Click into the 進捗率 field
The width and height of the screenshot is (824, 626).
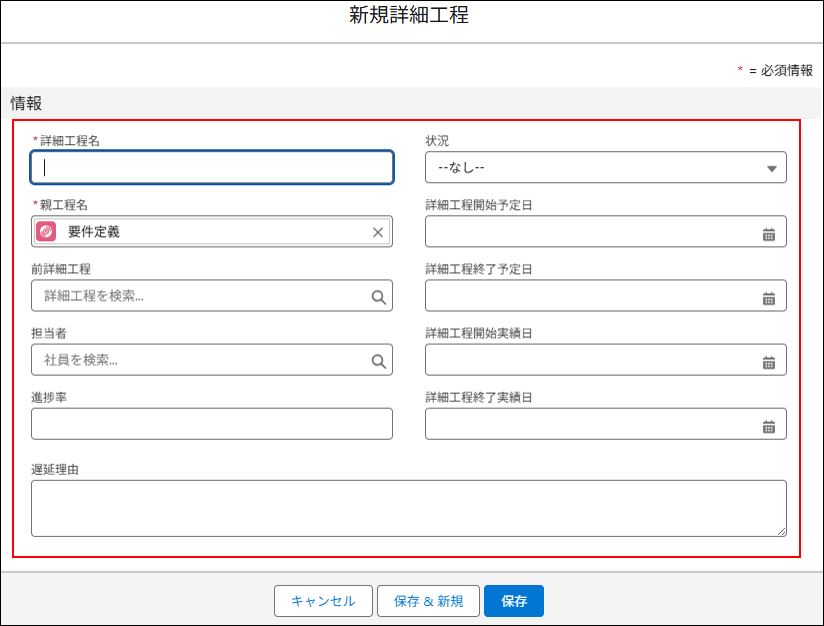(212, 424)
